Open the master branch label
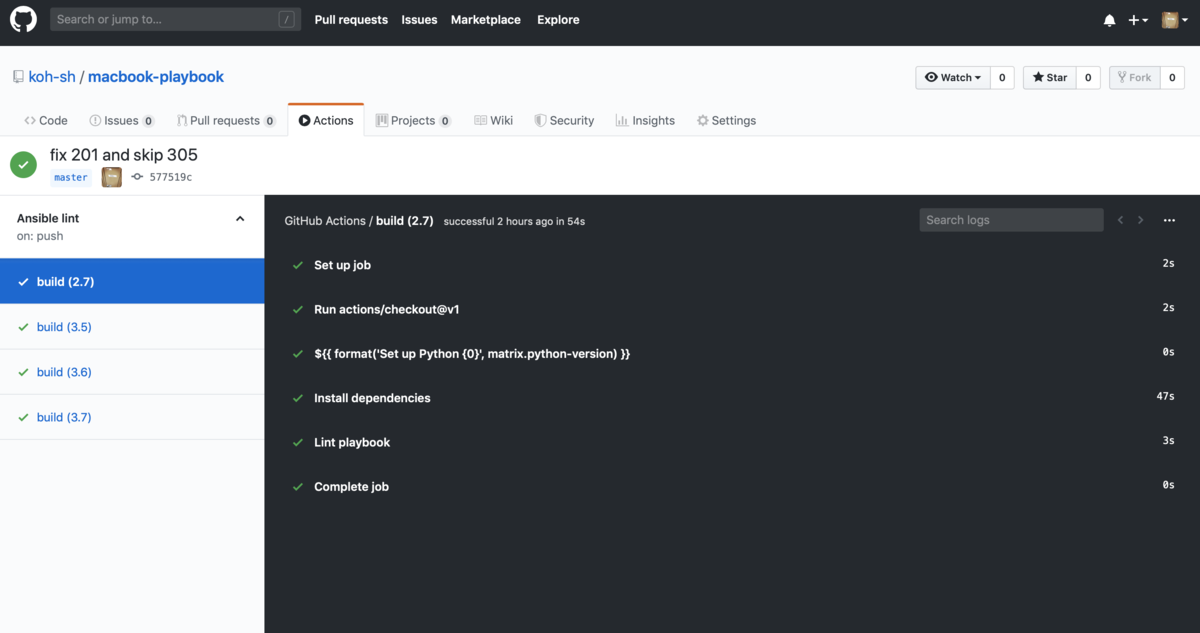Viewport: 1200px width, 633px height. tap(71, 177)
